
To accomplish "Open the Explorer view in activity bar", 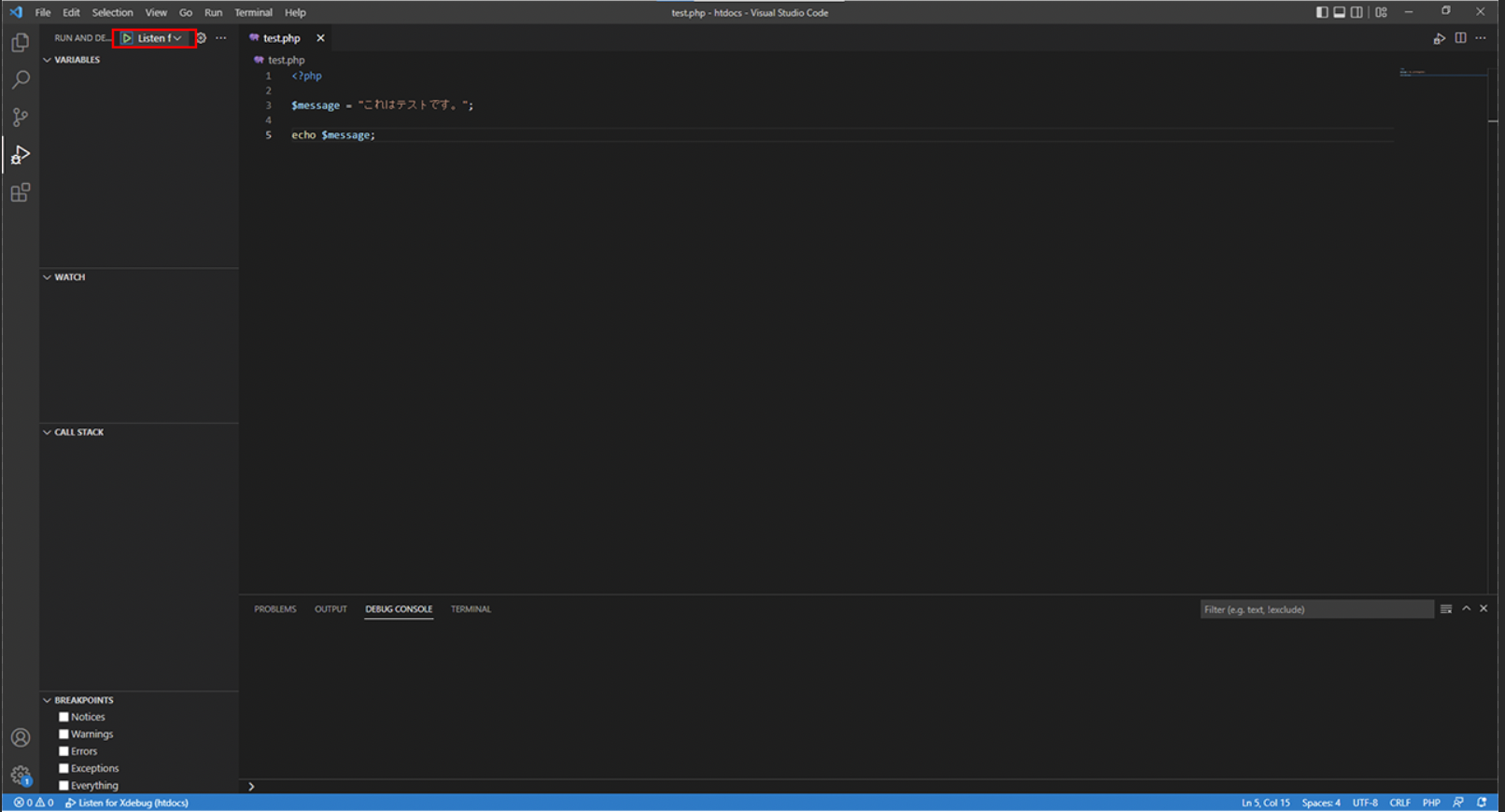I will (x=20, y=42).
